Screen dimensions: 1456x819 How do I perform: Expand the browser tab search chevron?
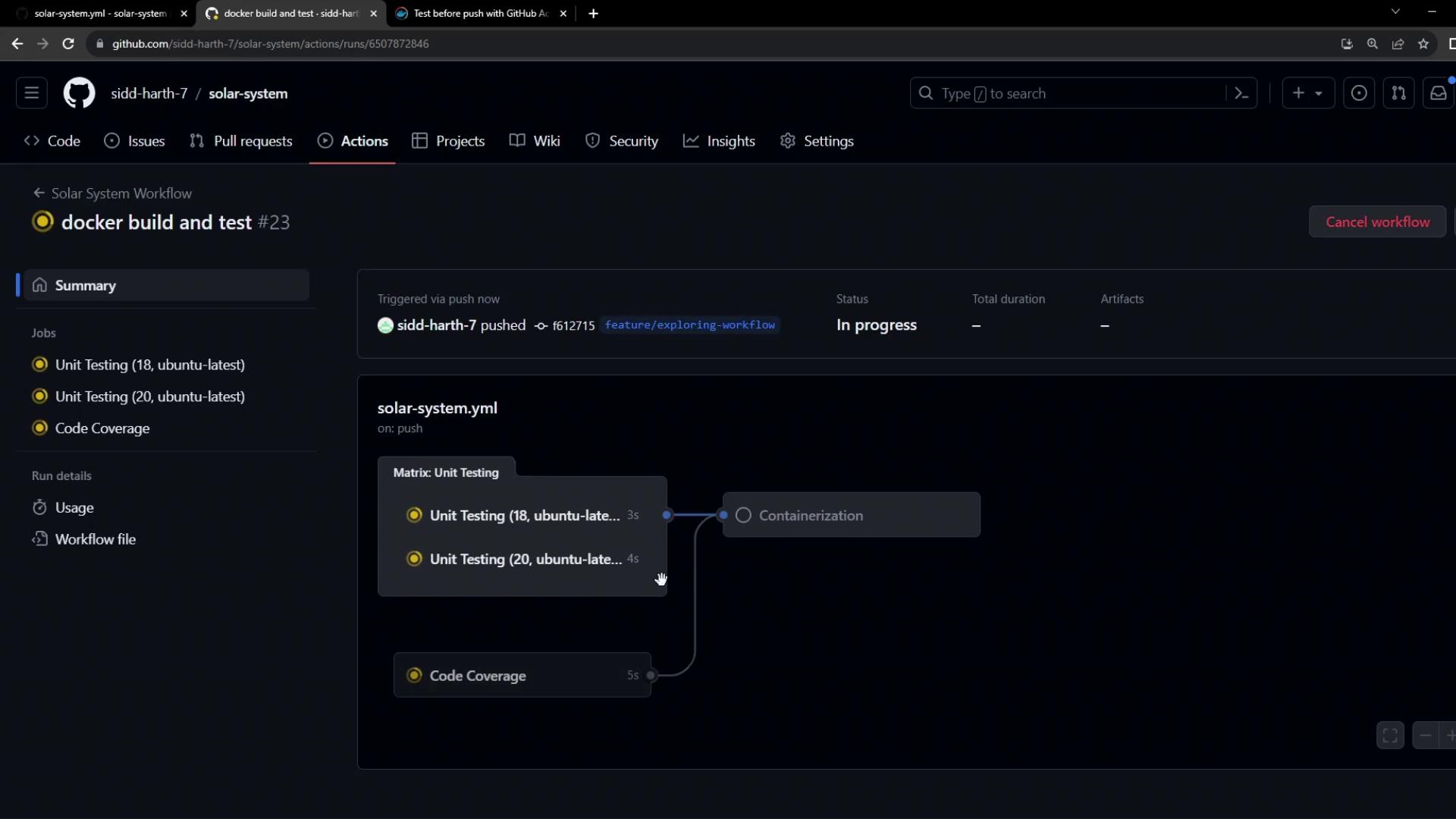click(x=1395, y=12)
